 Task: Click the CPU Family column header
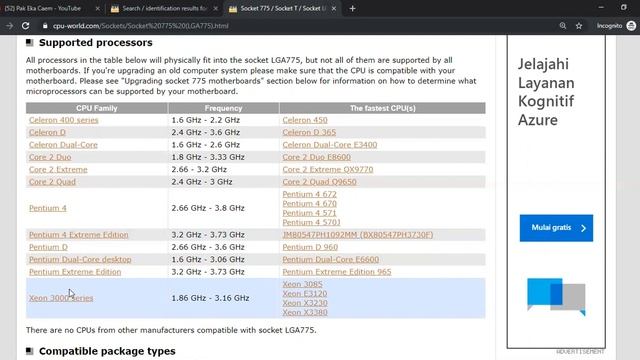(97, 108)
